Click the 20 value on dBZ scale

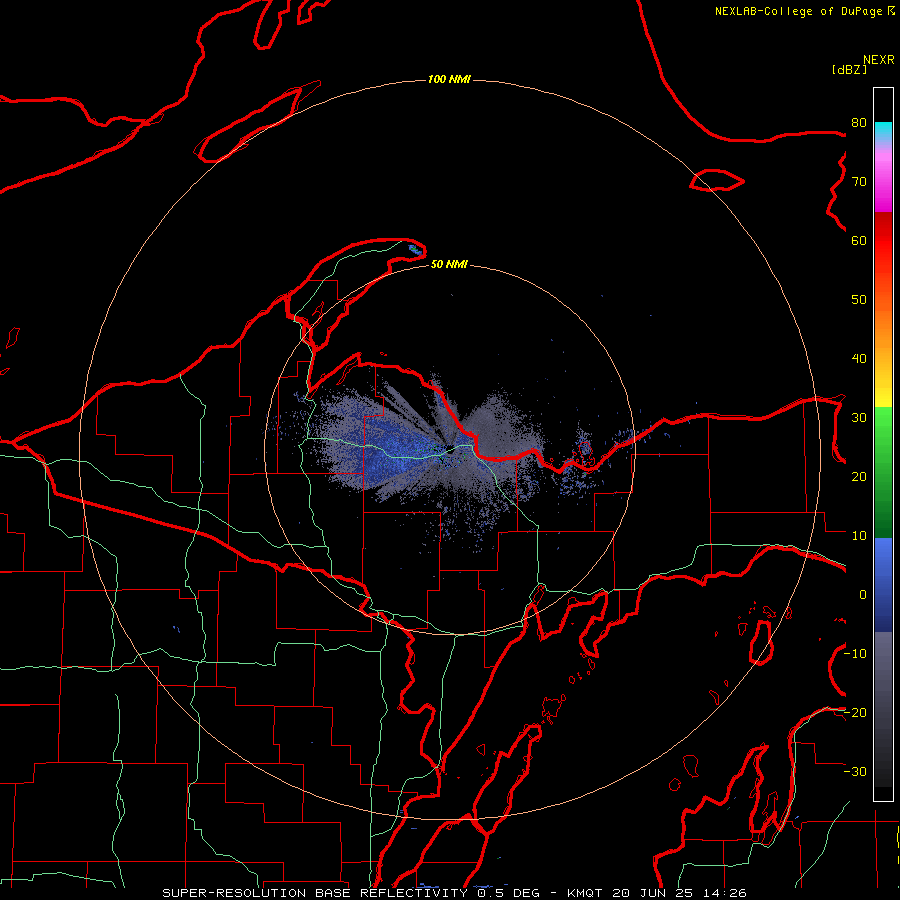coord(859,476)
